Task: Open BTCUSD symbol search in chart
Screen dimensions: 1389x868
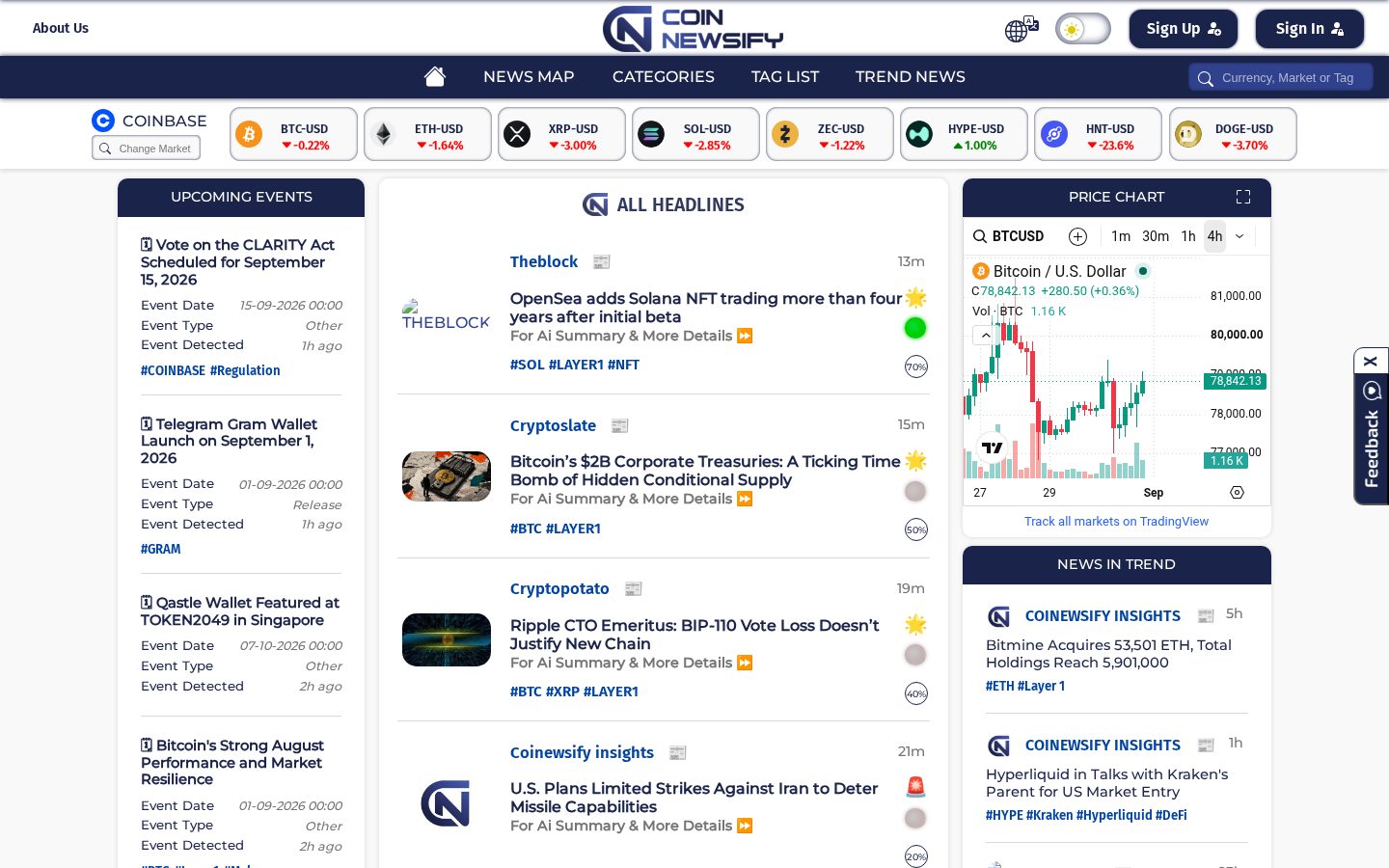Action: click(x=1009, y=236)
